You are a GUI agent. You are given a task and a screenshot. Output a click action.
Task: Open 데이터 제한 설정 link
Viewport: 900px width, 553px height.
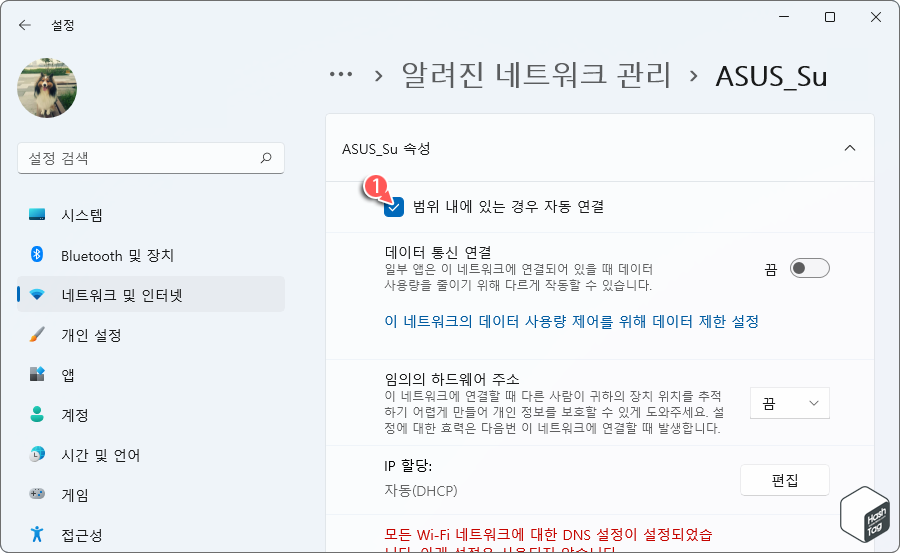tap(572, 321)
